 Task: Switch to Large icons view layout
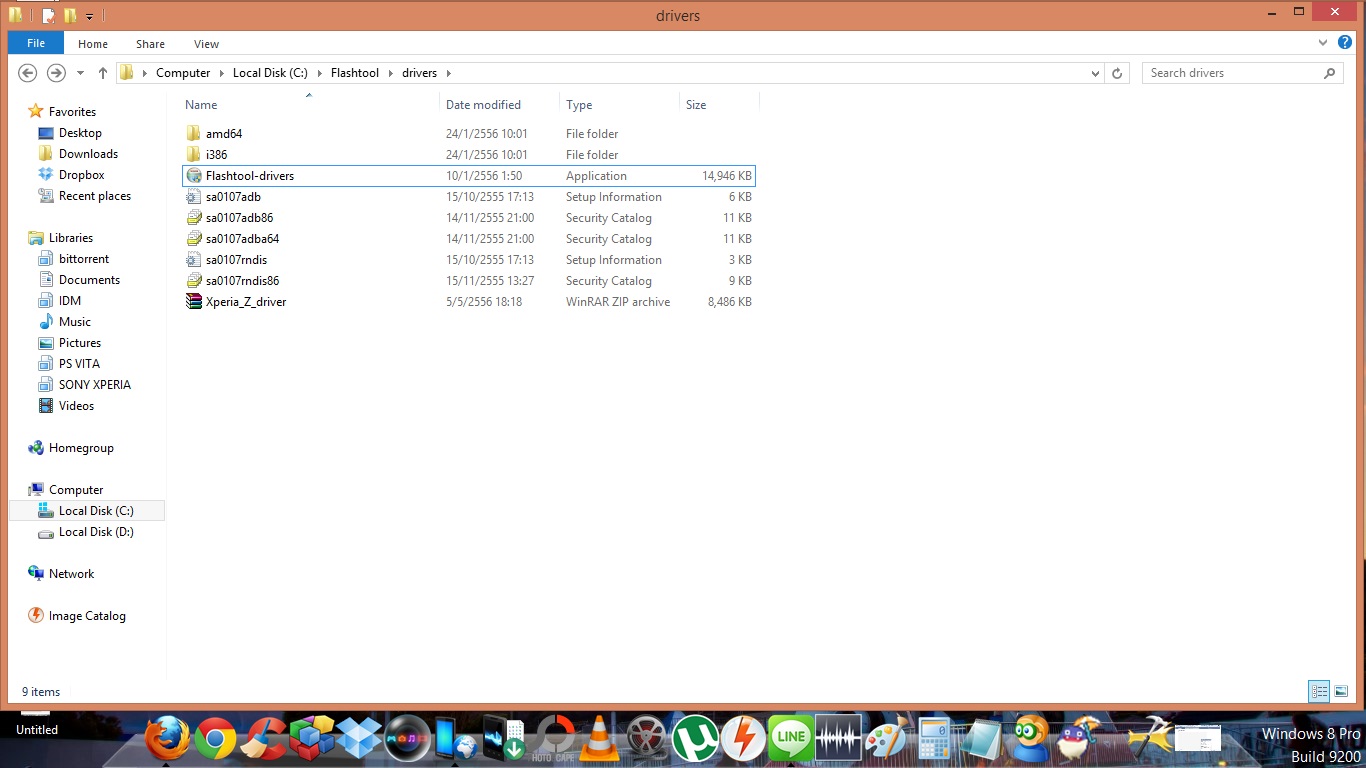coord(1341,691)
